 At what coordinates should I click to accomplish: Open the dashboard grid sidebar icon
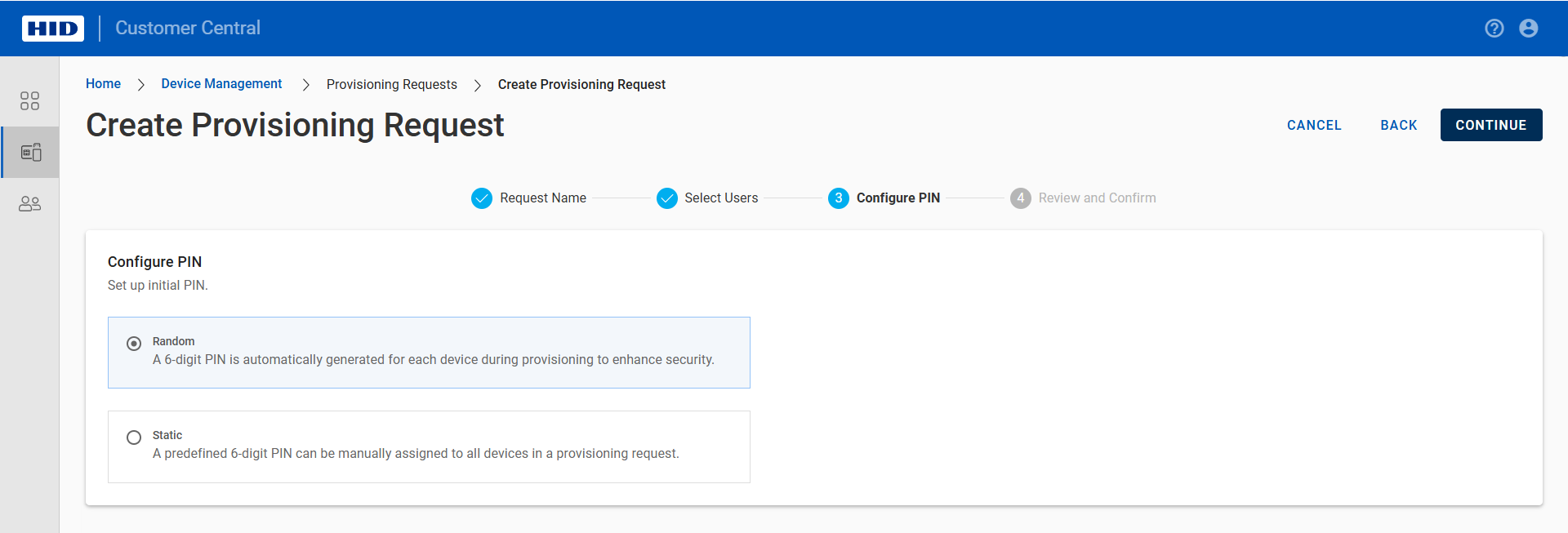[29, 100]
